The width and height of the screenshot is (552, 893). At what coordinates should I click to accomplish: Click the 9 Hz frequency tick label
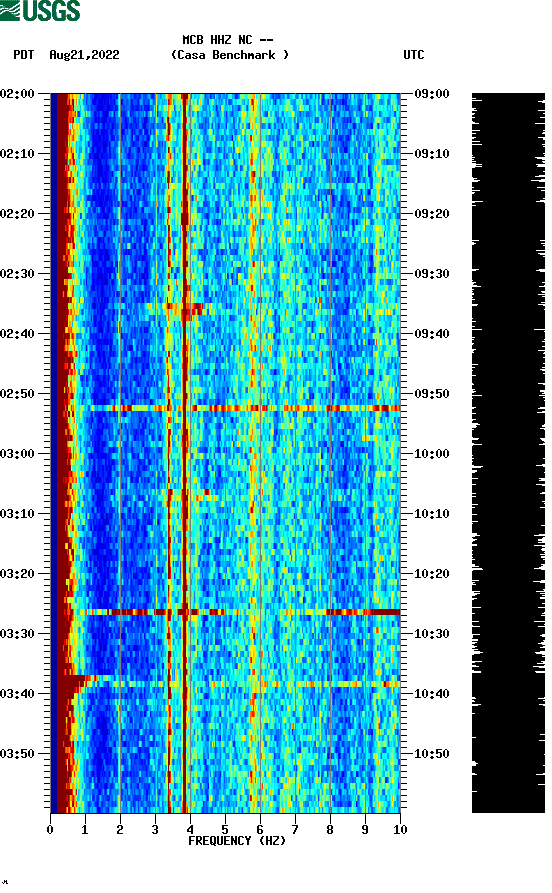pyautogui.click(x=365, y=830)
